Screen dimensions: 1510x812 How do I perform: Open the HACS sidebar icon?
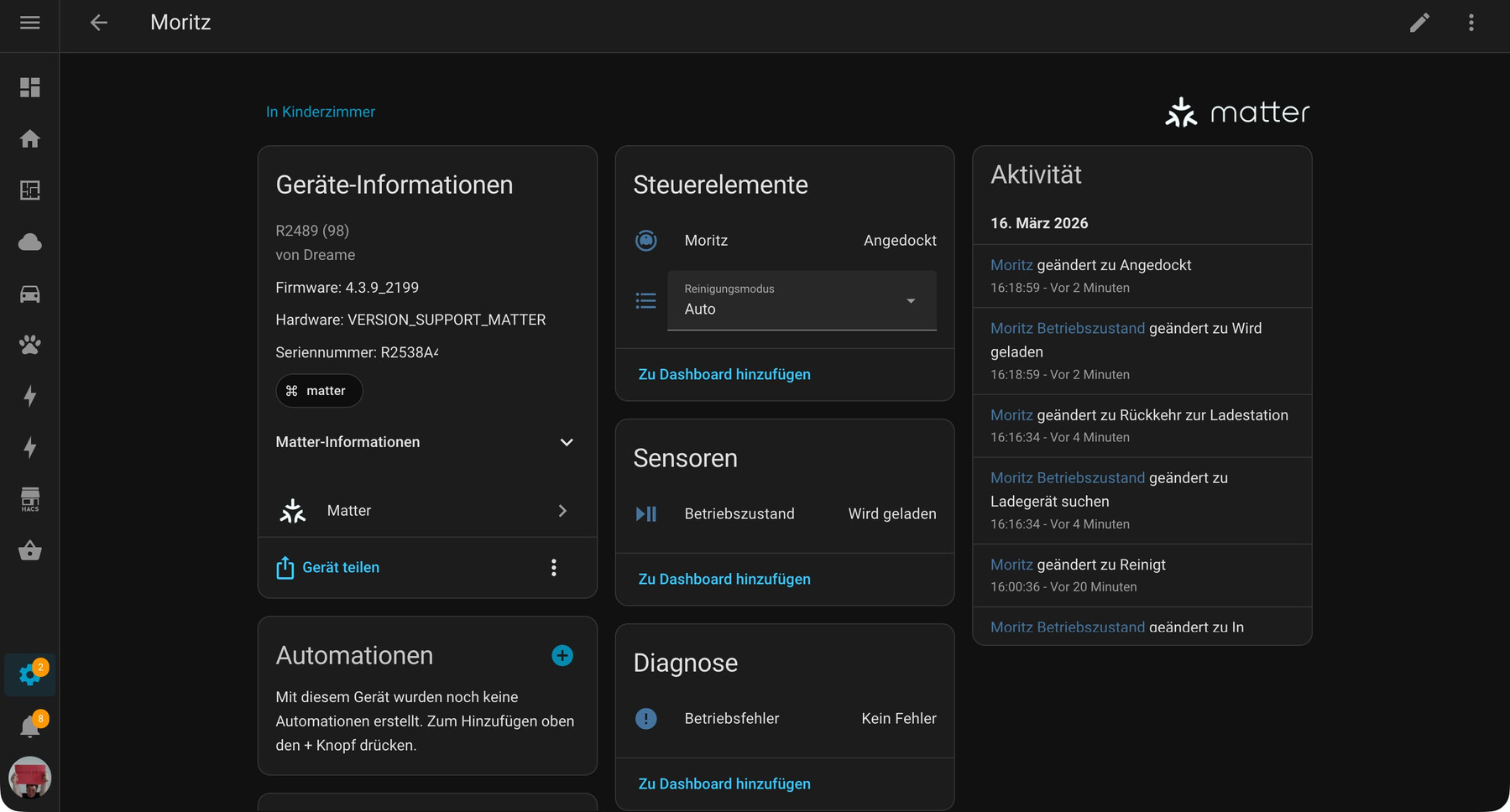[30, 499]
